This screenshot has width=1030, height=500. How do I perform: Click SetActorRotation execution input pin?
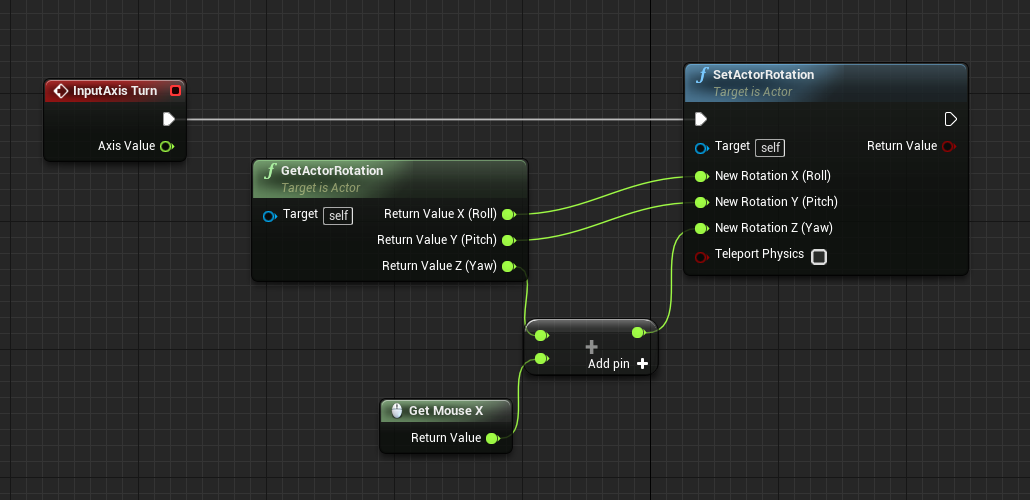coord(701,119)
